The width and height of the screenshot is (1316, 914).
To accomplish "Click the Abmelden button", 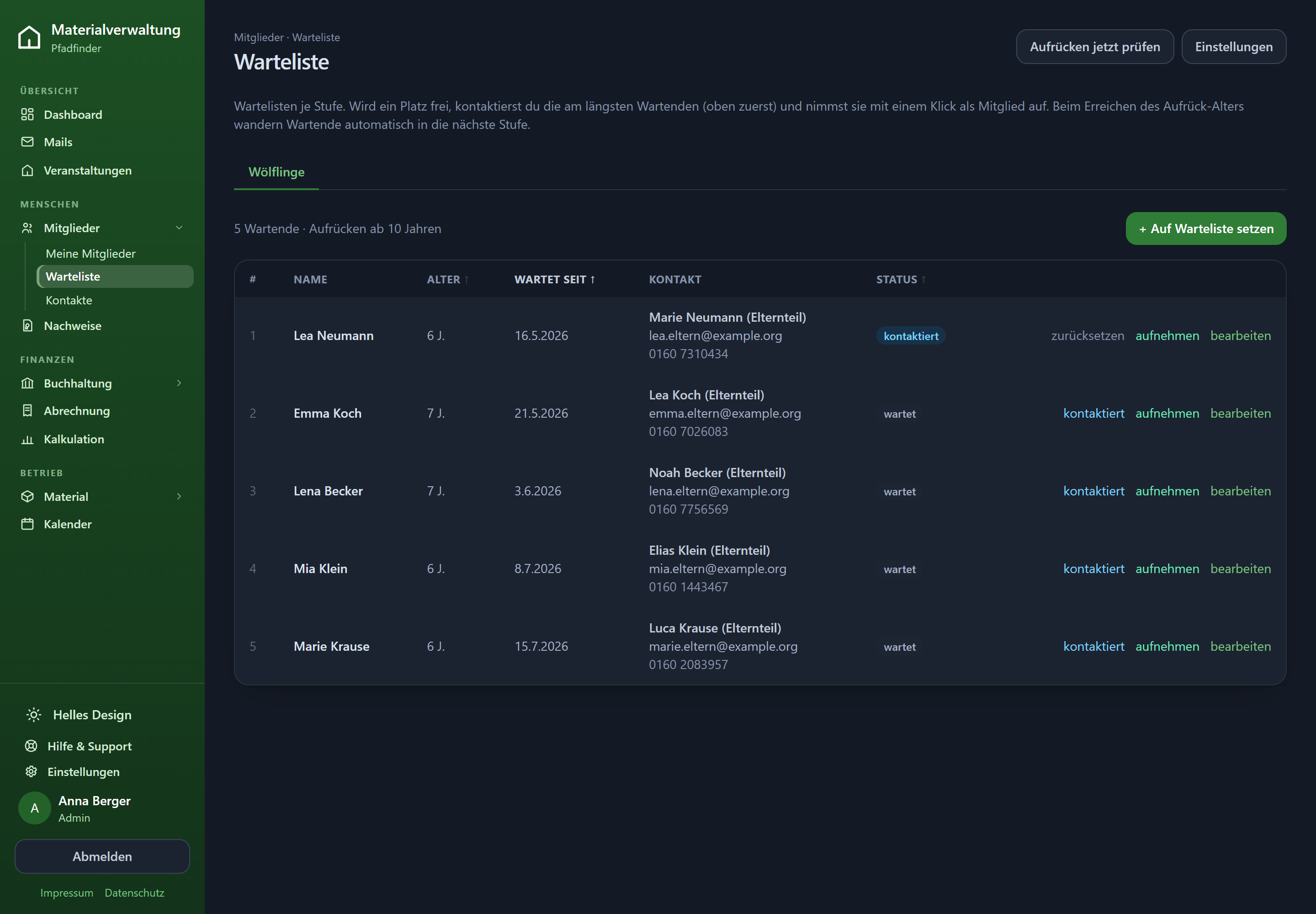I will (102, 856).
